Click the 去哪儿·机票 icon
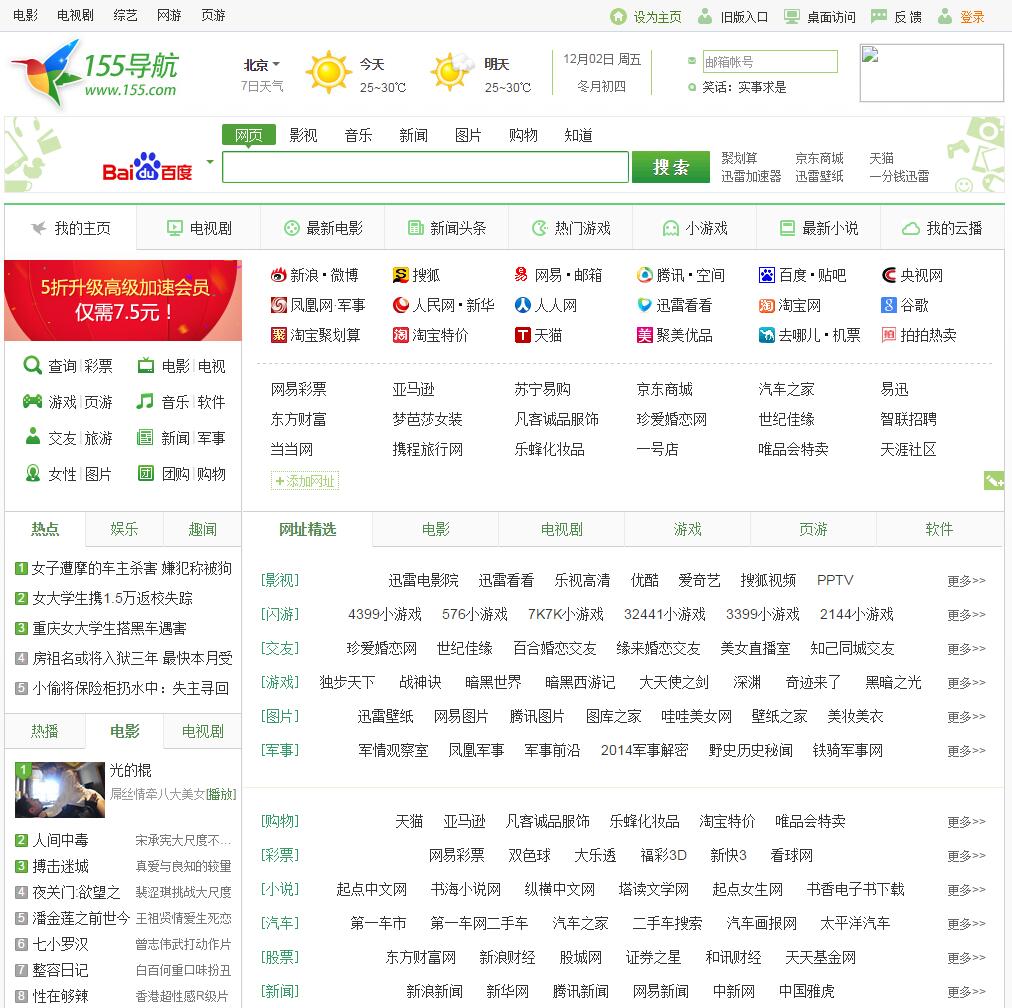This screenshot has height=1008, width=1012. coord(766,335)
